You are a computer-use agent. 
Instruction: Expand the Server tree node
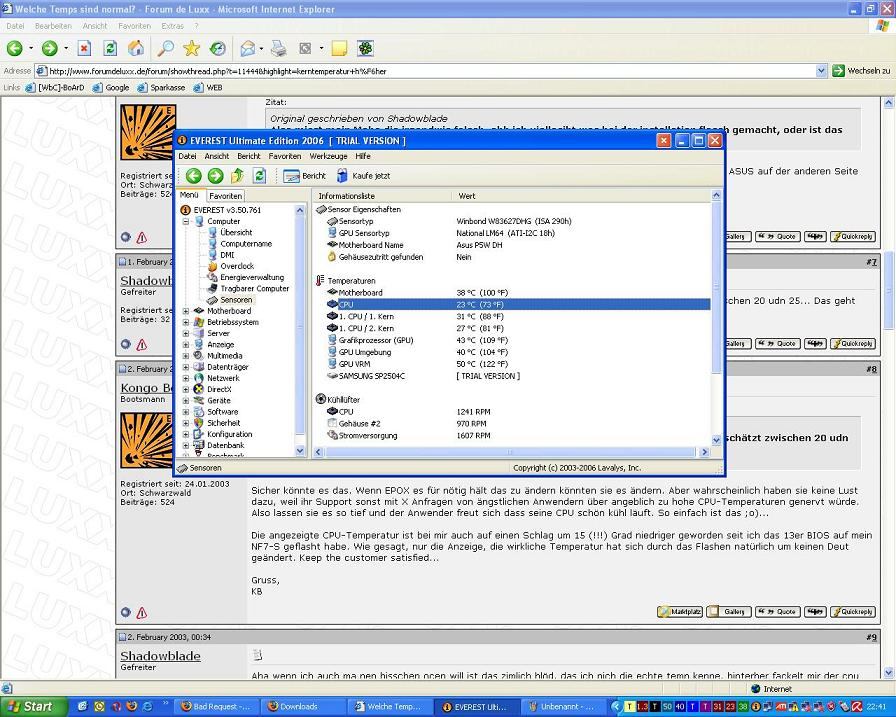(x=186, y=333)
